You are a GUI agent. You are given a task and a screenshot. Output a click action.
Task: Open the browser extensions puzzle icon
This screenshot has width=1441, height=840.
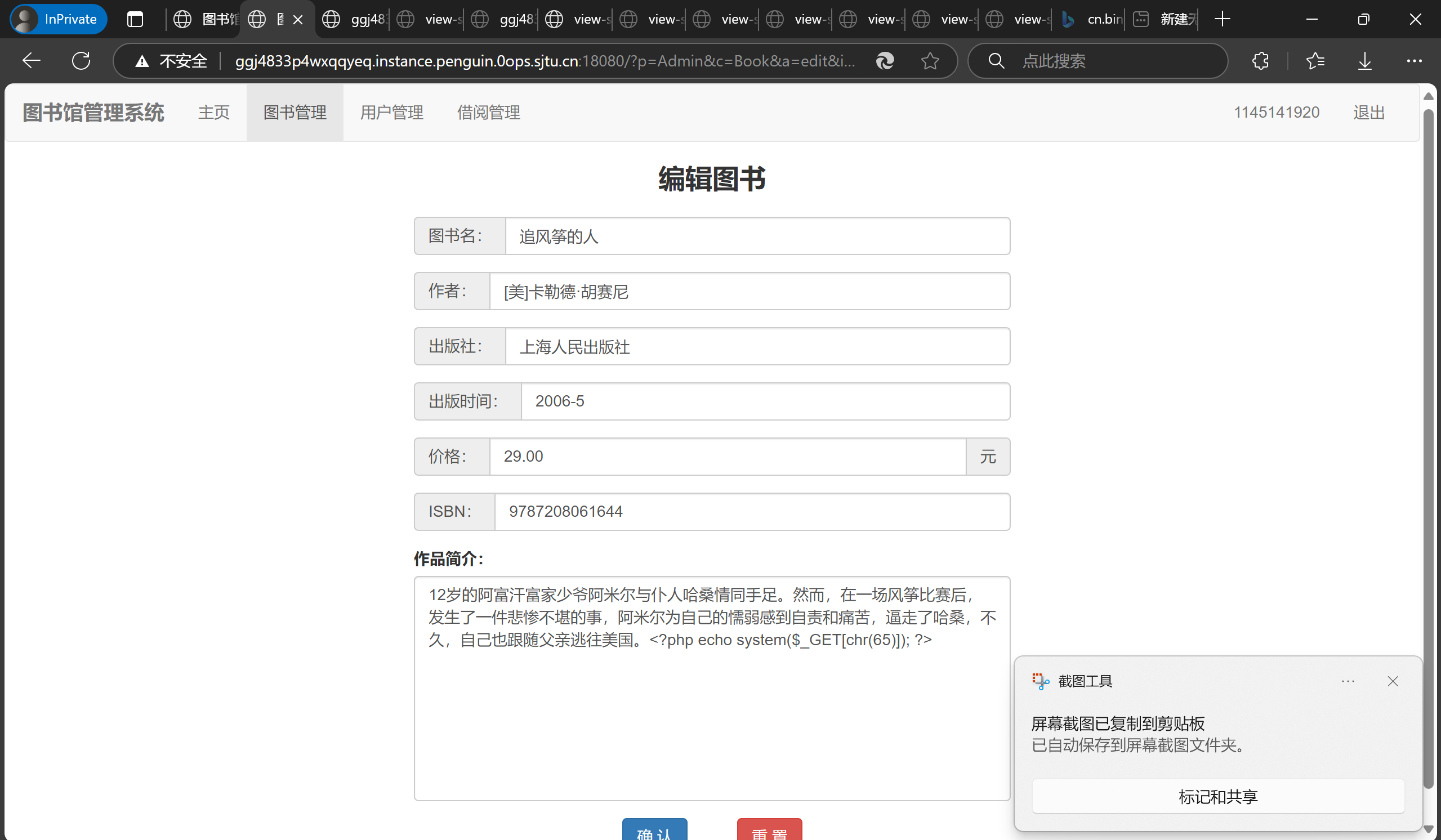coord(1260,61)
